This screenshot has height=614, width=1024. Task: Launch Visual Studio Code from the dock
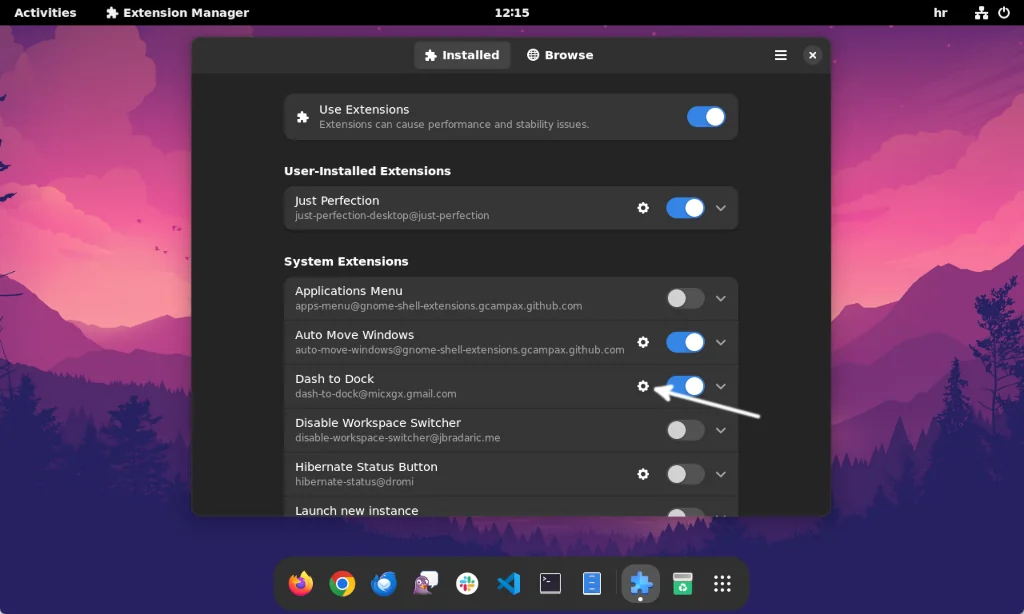point(508,584)
